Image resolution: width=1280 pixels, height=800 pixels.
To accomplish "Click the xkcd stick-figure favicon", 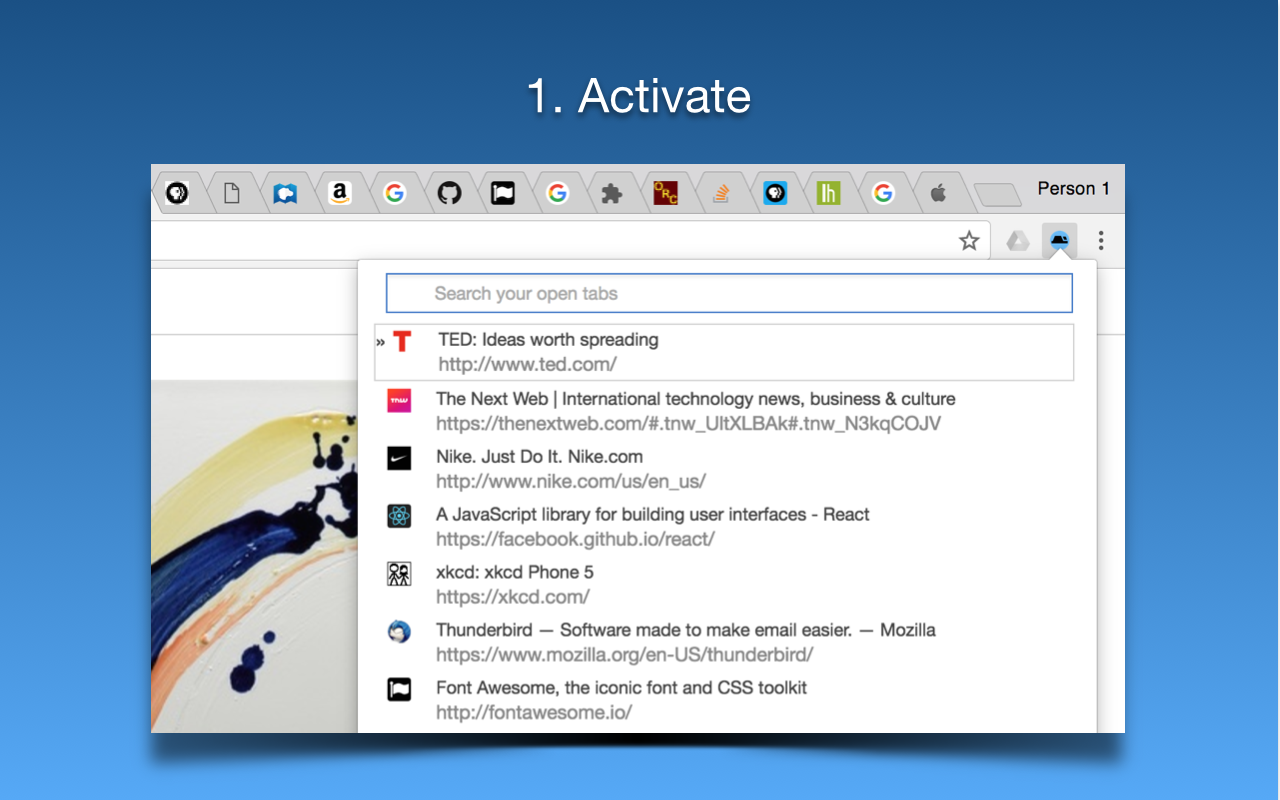I will (399, 574).
